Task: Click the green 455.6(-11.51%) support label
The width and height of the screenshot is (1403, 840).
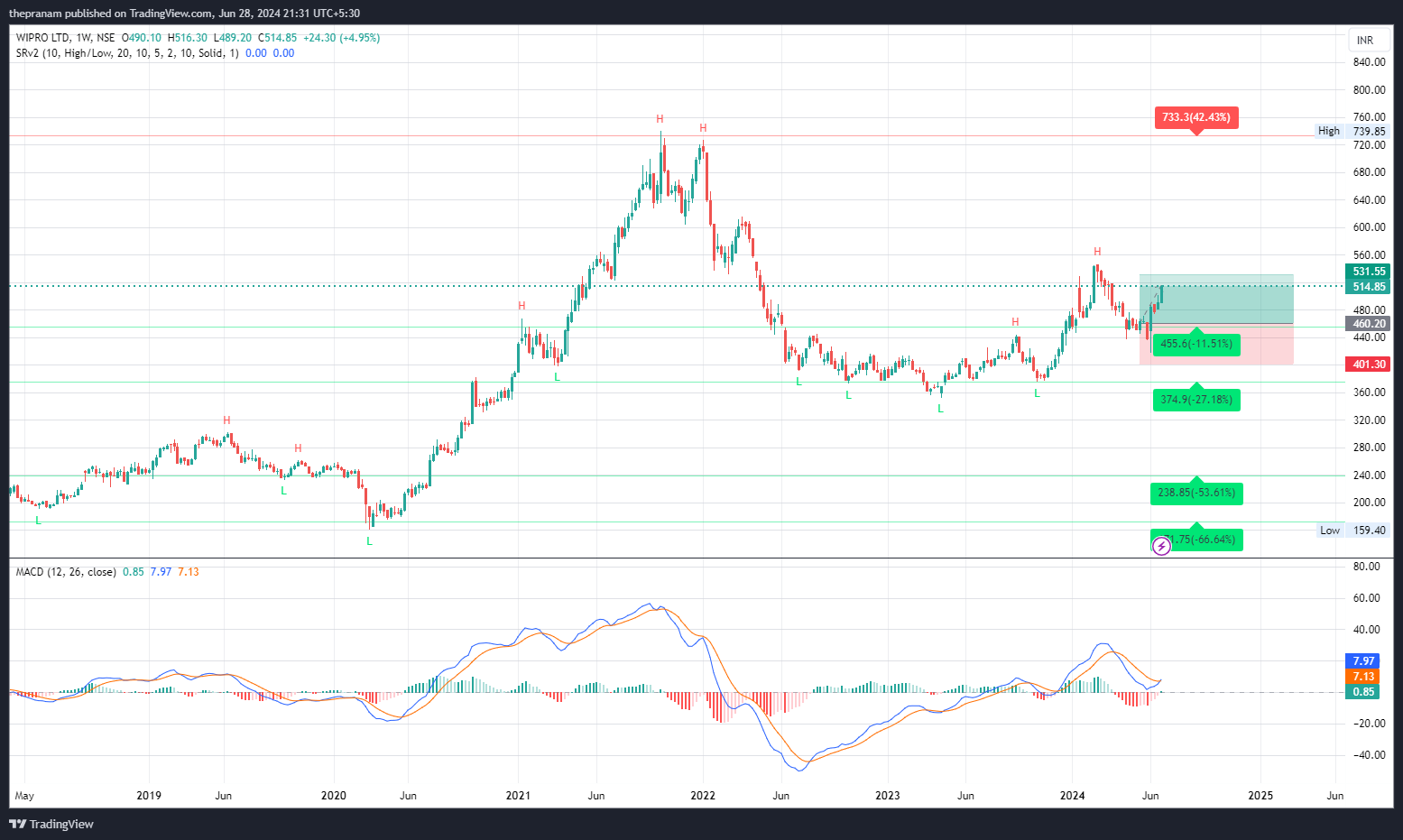Action: [1196, 344]
